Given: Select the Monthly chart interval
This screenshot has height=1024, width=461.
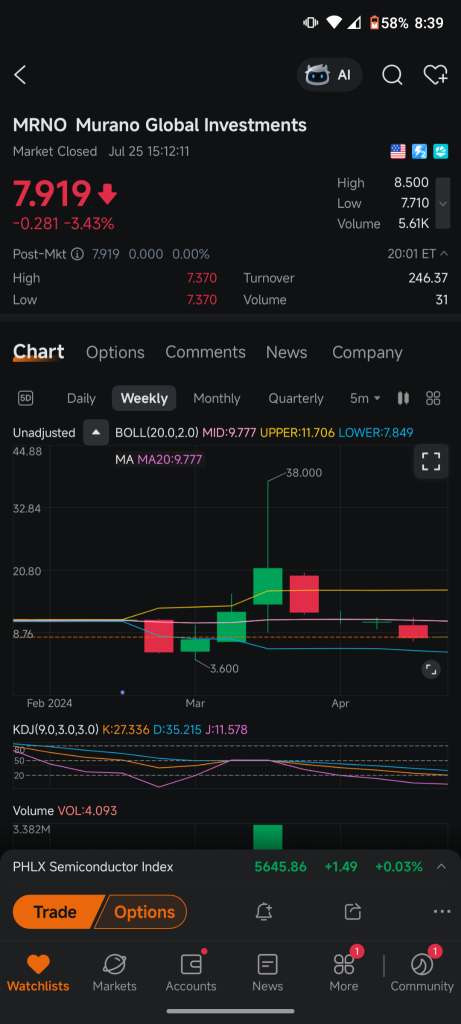Looking at the screenshot, I should pyautogui.click(x=217, y=398).
